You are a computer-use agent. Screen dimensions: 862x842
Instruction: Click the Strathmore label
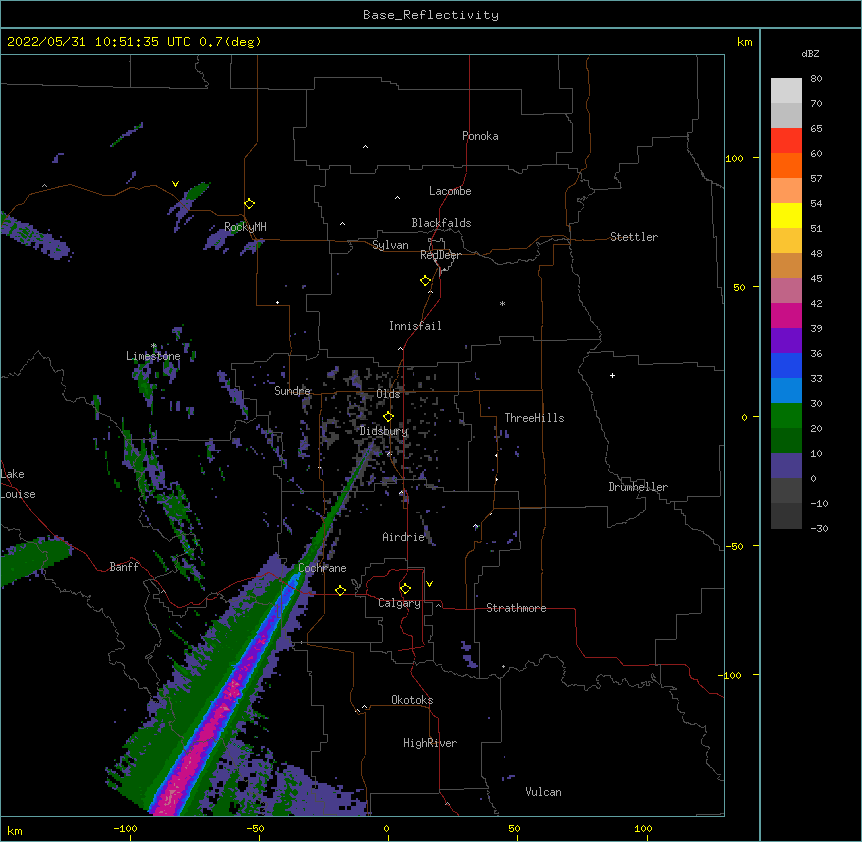tap(516, 608)
